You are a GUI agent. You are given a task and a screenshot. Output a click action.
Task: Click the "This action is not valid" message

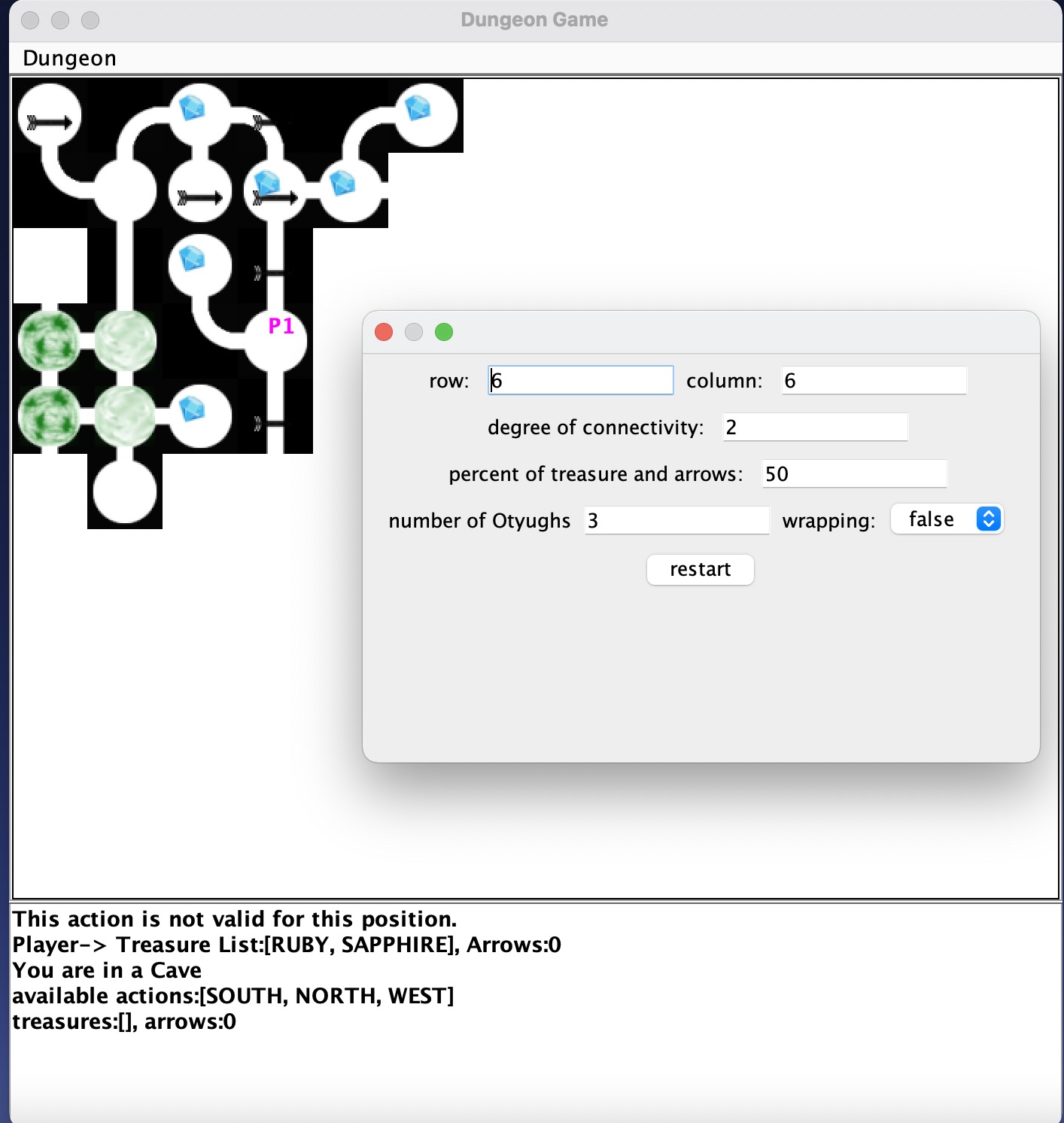pos(235,919)
